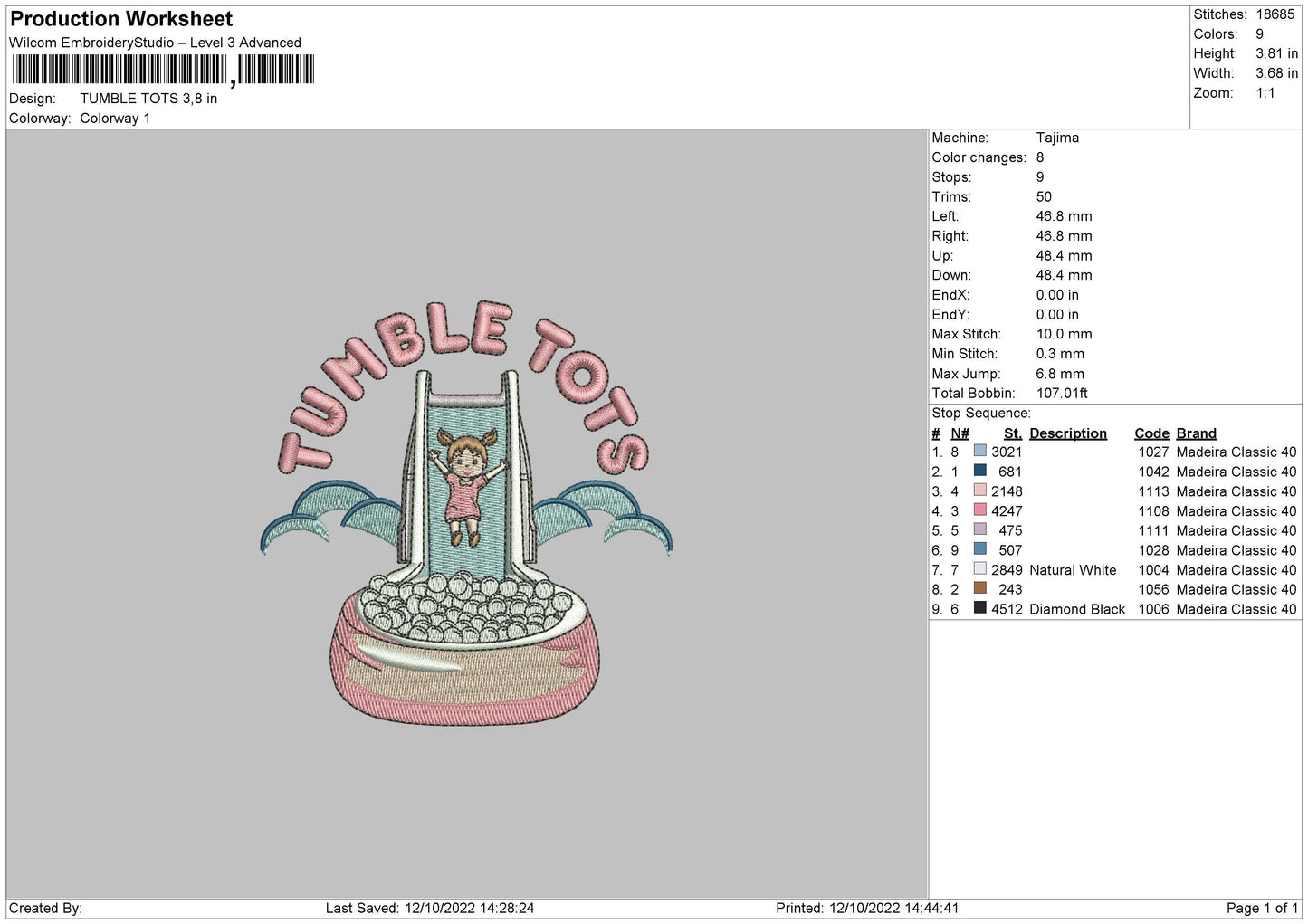Click the lilac swatch for code 1111
Viewport: 1308px width, 924px height.
979,529
